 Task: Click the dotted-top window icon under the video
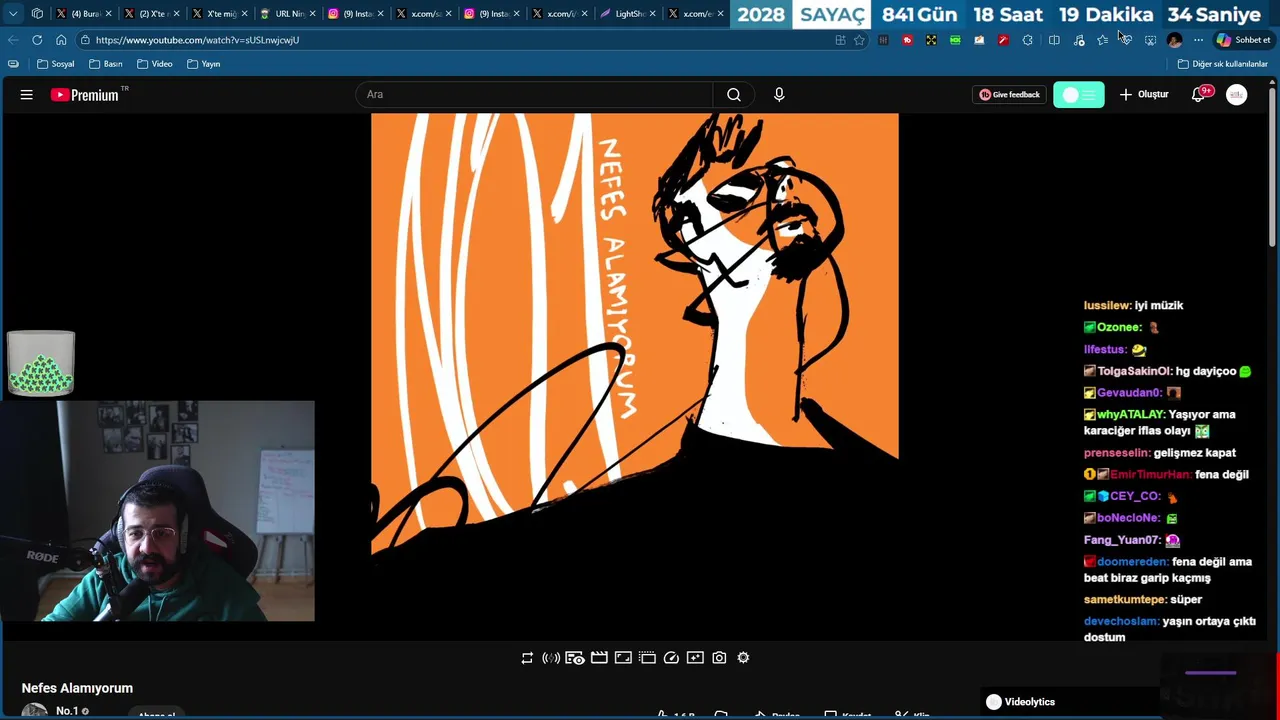[x=647, y=658]
